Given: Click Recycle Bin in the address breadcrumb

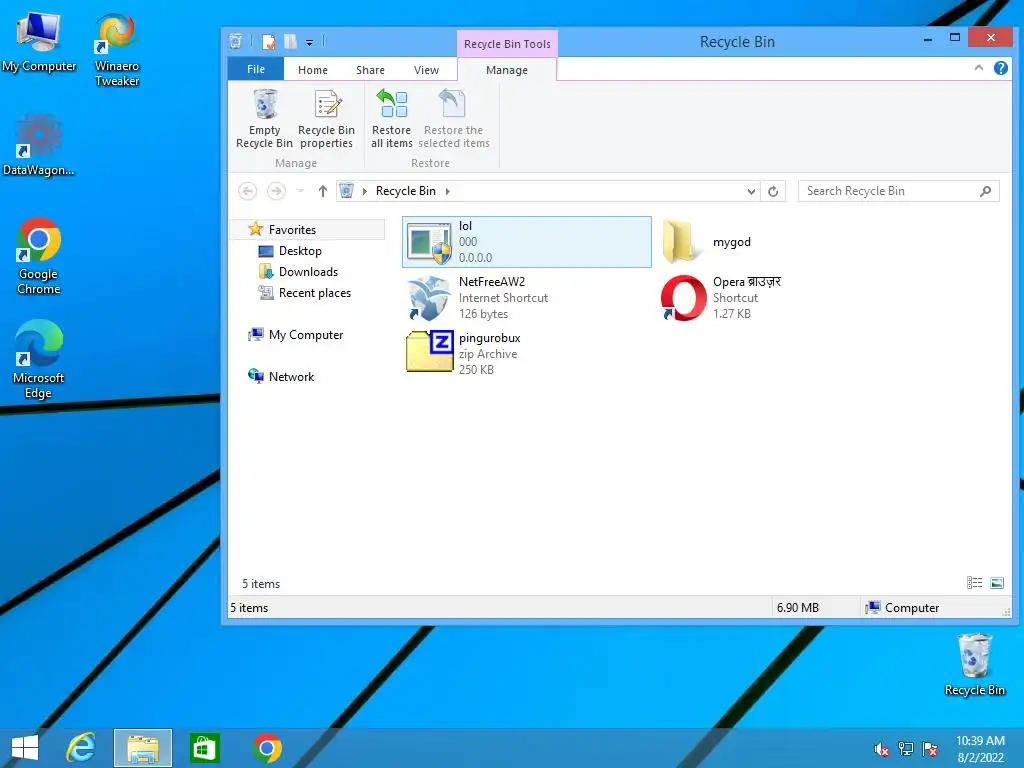Looking at the screenshot, I should click(x=406, y=191).
